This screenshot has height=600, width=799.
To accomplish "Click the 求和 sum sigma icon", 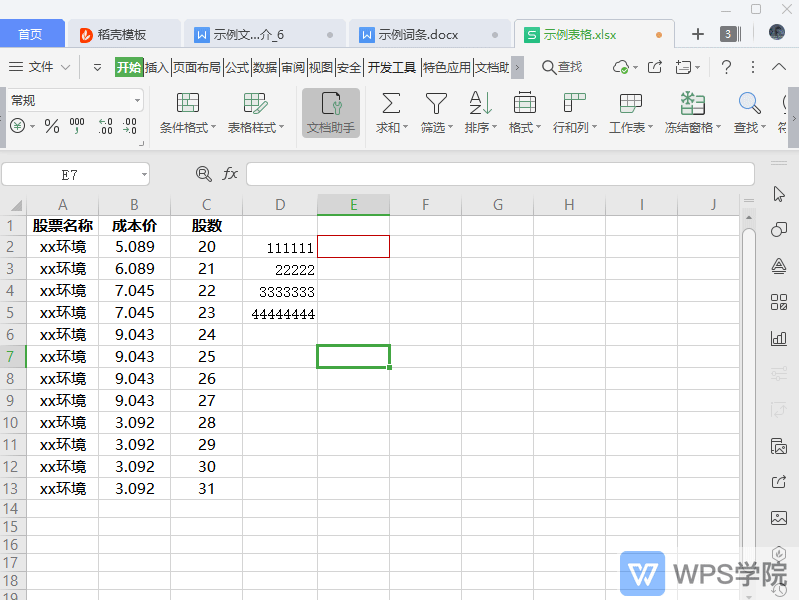I will [391, 103].
